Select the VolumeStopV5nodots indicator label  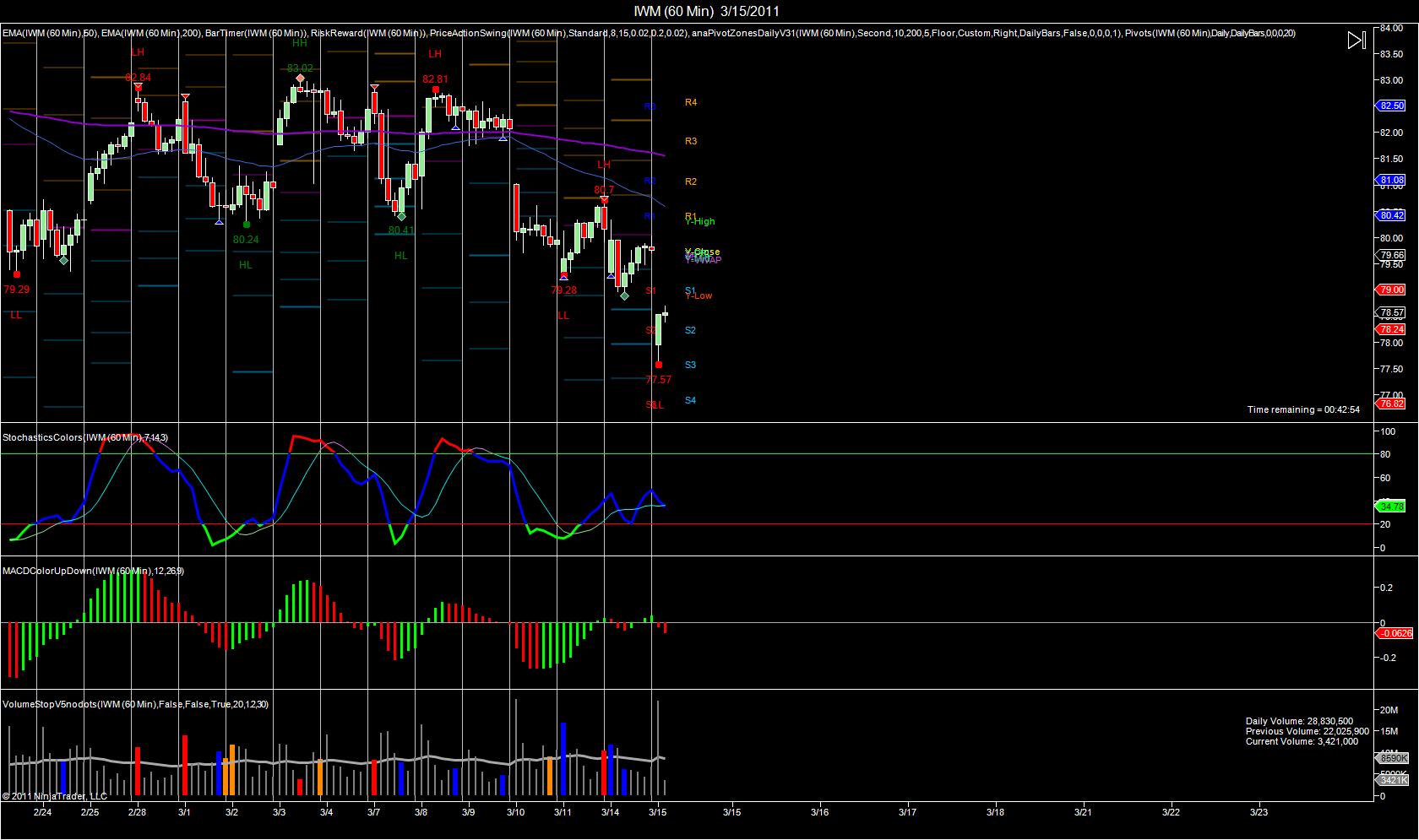click(x=135, y=704)
